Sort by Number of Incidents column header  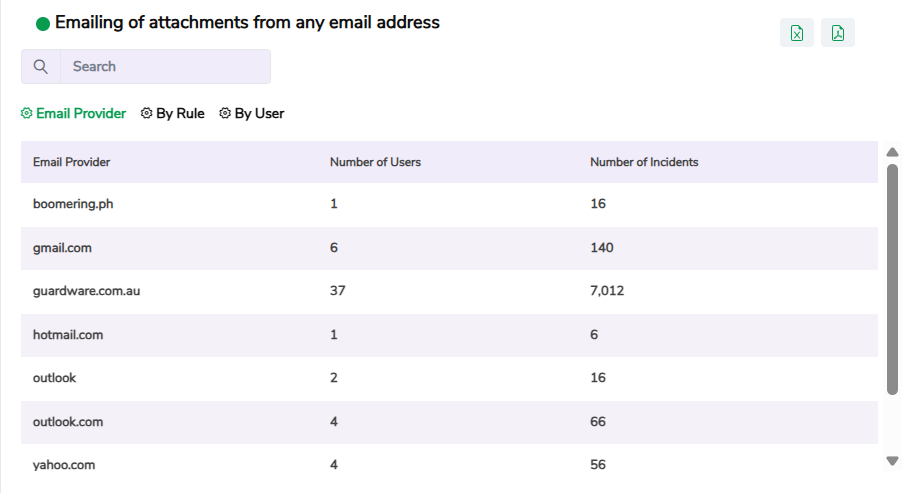click(x=644, y=162)
